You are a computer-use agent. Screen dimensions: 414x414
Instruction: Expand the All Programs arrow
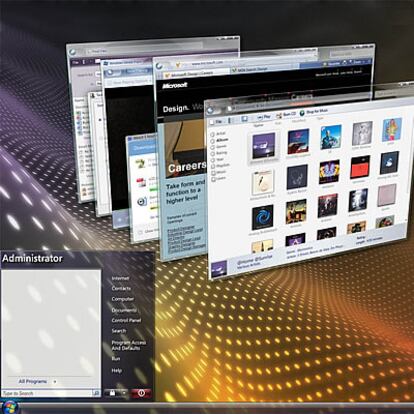coord(55,382)
